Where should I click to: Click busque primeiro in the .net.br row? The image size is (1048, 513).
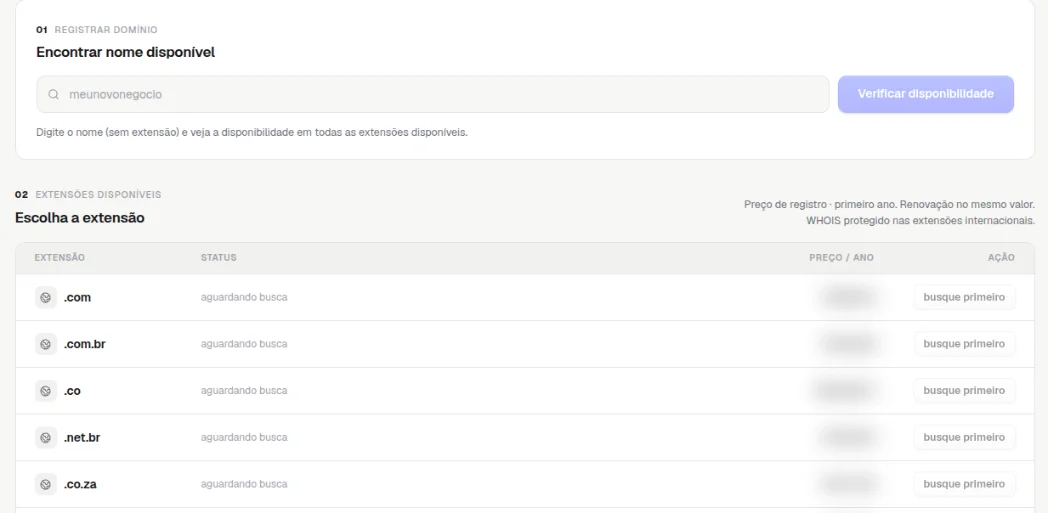[x=964, y=438]
